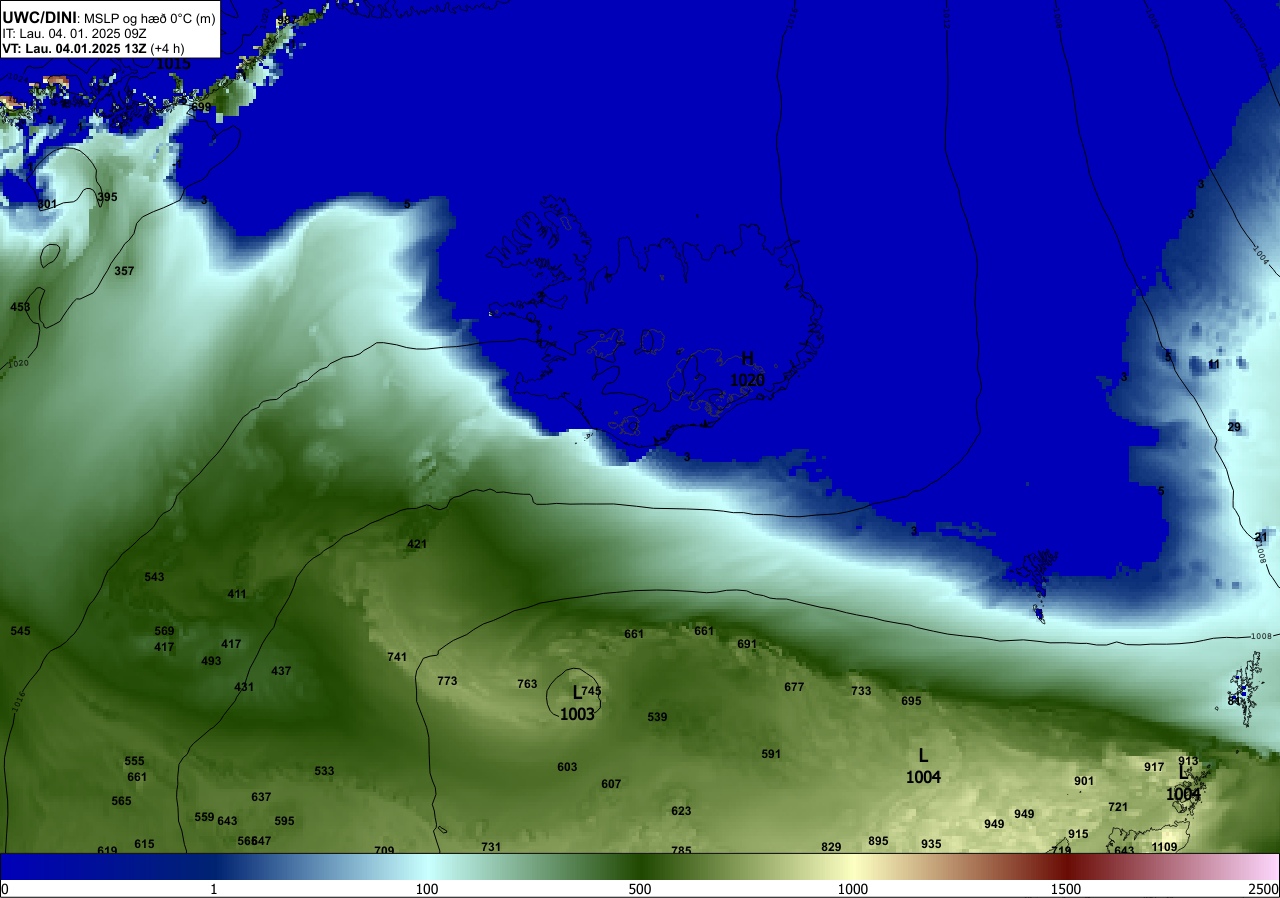
Task: Click the 917 height value
Action: 1154,767
